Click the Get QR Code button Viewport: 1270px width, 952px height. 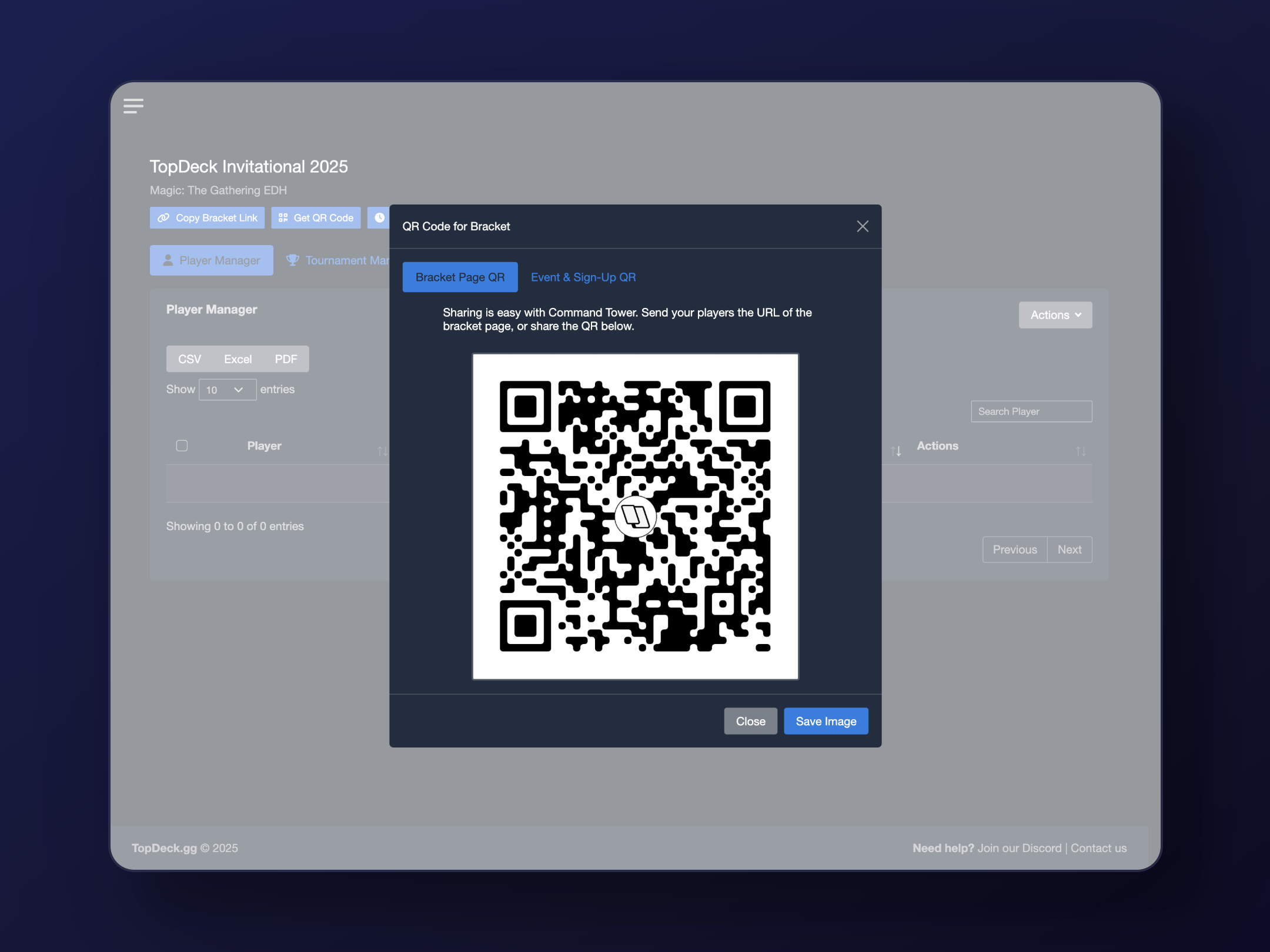point(316,218)
